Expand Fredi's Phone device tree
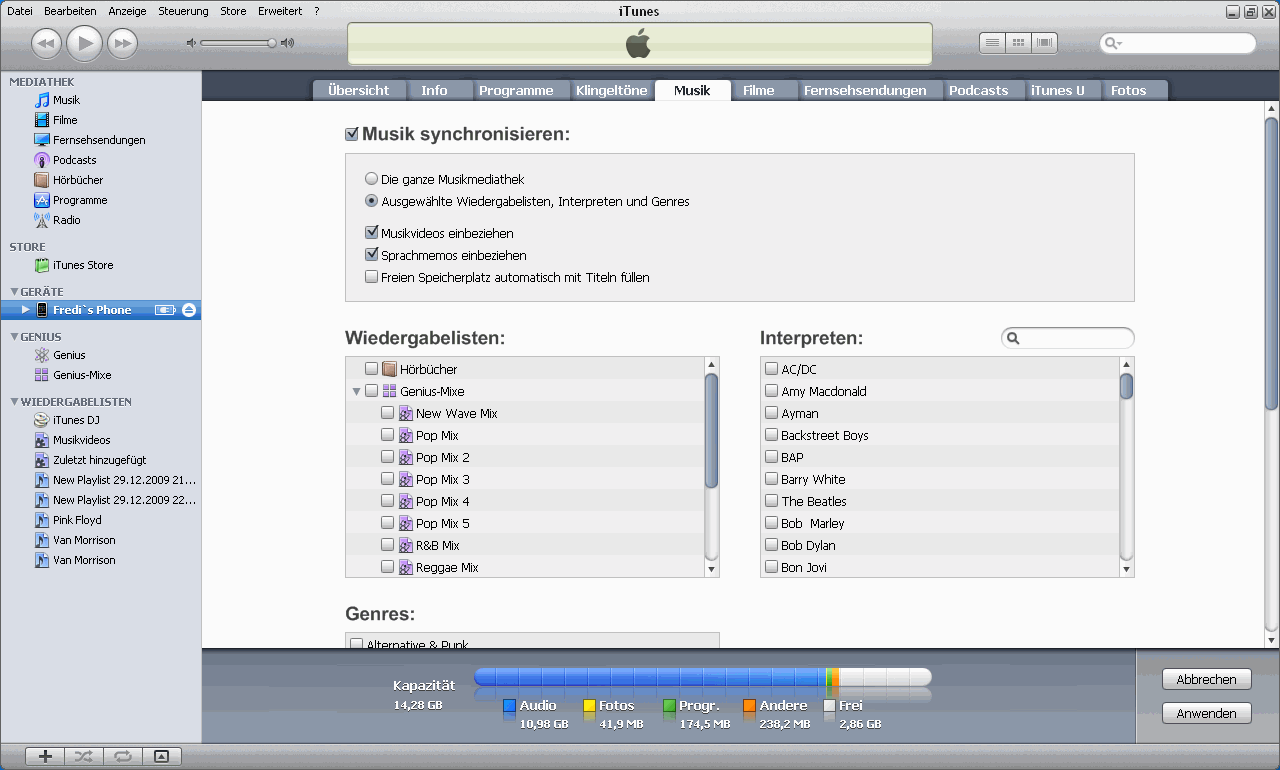 click(26, 310)
